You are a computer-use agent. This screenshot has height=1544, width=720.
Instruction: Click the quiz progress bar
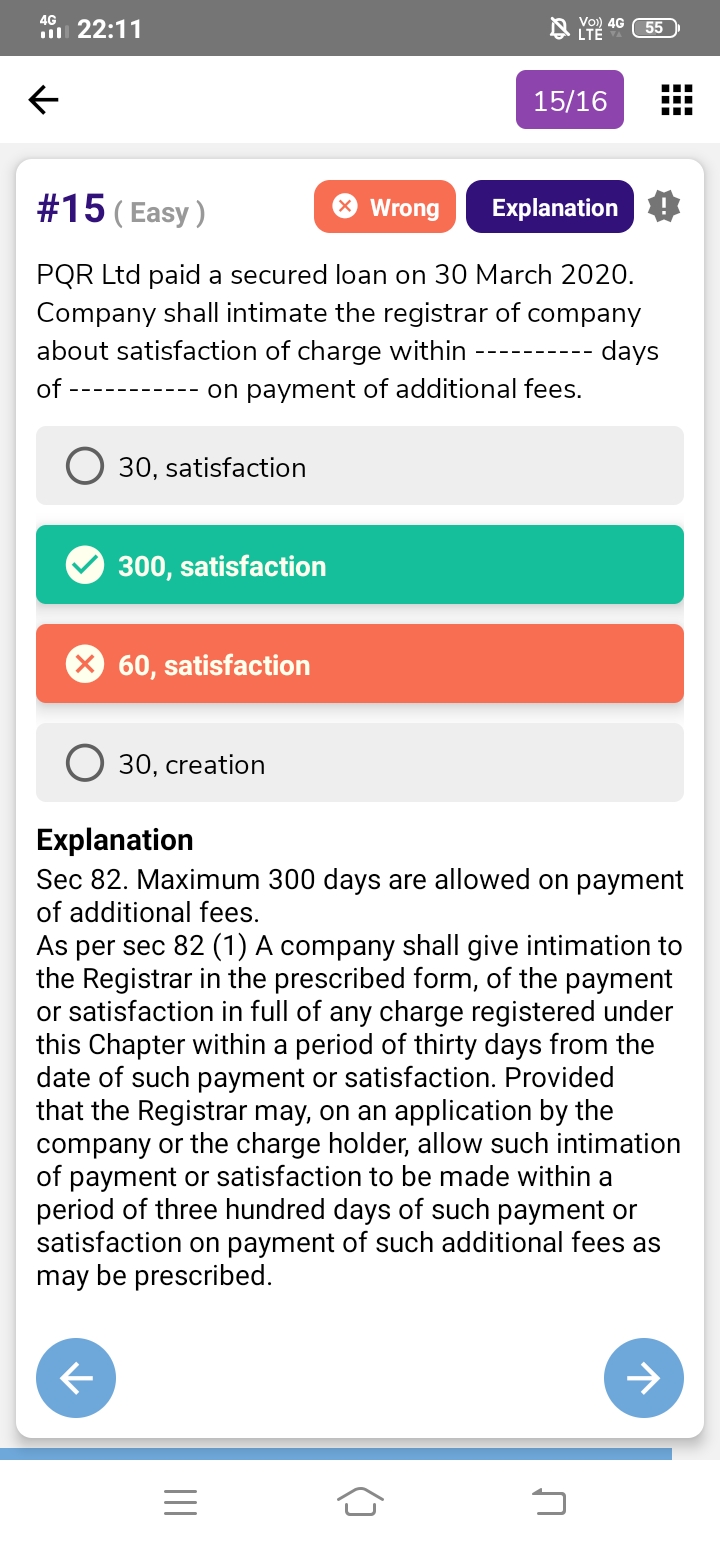pos(336,1454)
